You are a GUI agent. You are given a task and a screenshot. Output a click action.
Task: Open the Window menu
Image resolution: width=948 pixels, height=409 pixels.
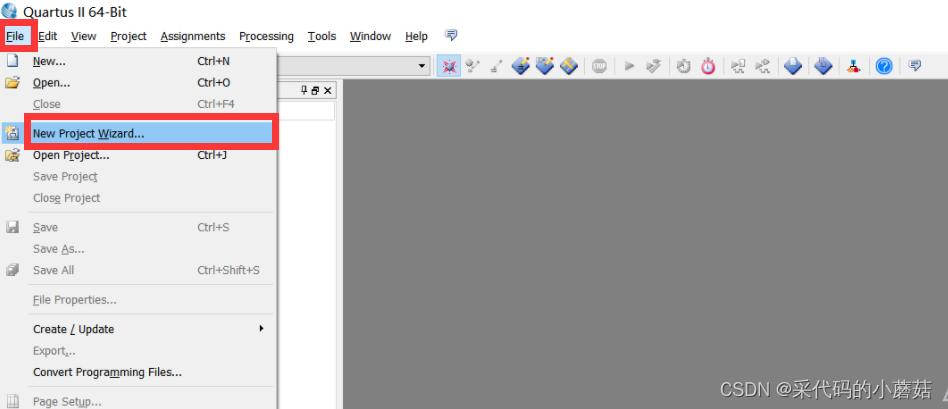pyautogui.click(x=370, y=36)
